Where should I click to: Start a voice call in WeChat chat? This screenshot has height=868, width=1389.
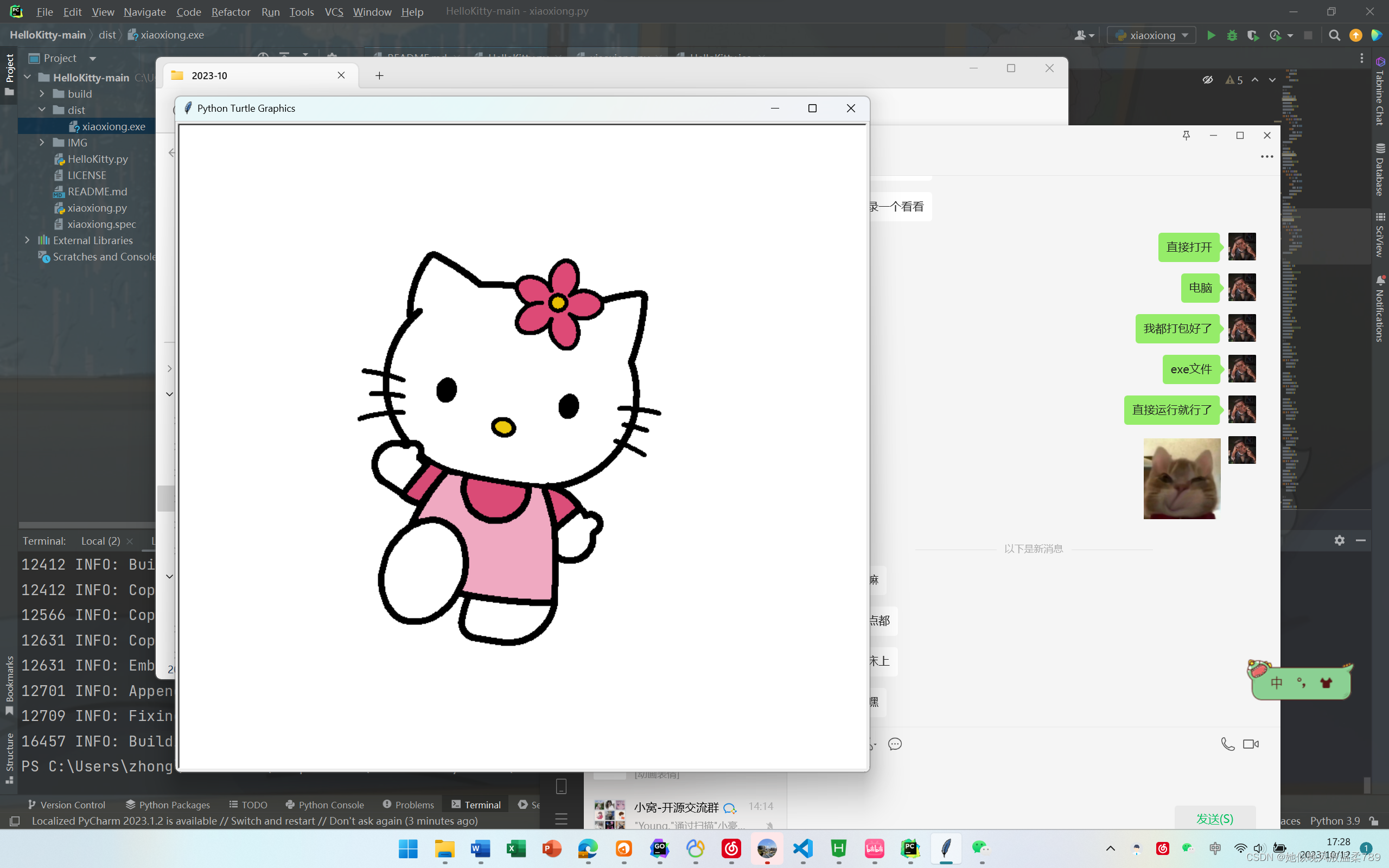click(1227, 744)
